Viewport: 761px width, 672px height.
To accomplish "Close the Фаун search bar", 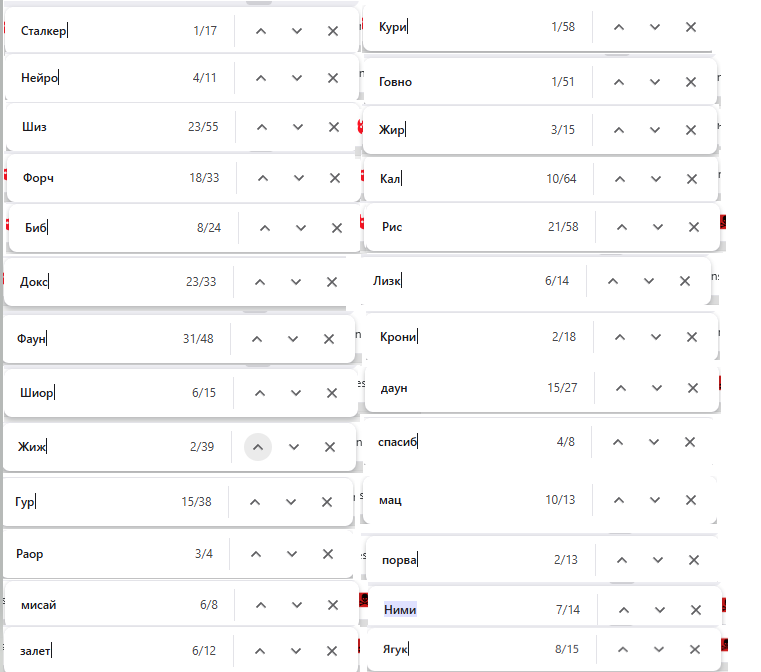I will click(329, 339).
